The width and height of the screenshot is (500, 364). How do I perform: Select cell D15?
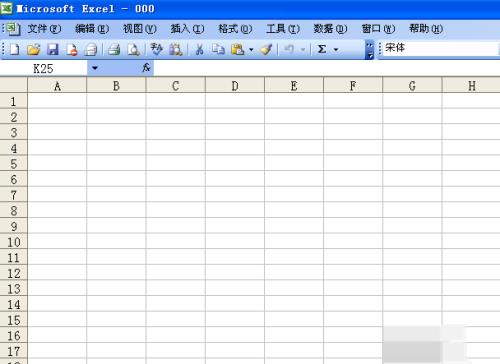point(235,319)
